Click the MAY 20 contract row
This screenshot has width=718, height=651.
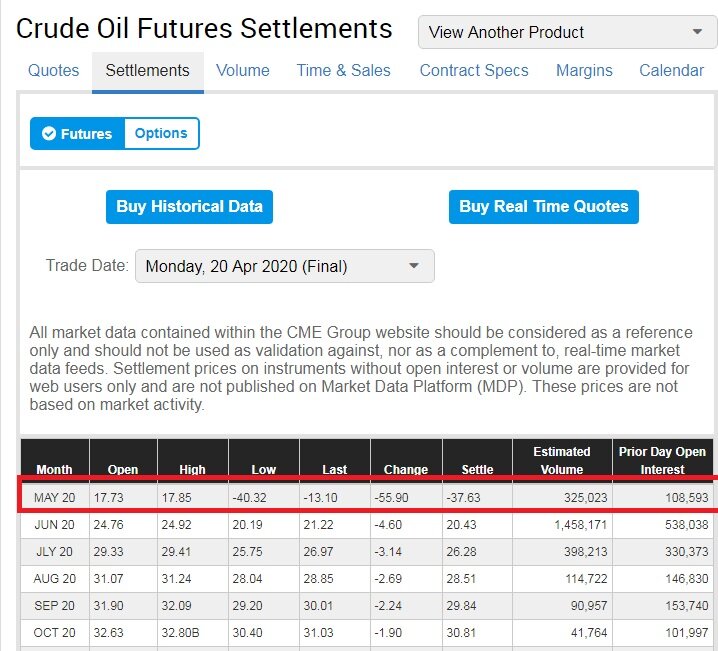[366, 496]
